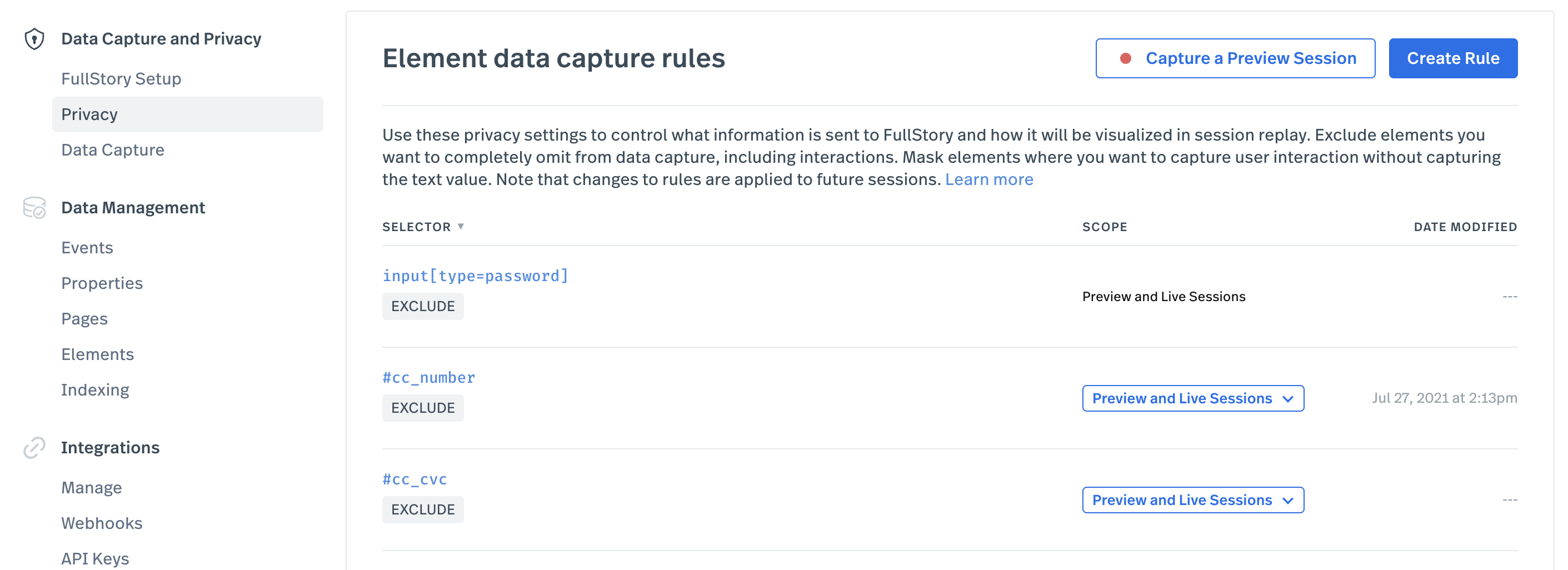
Task: Click the Data Capture and Privacy shield icon
Action: point(34,39)
